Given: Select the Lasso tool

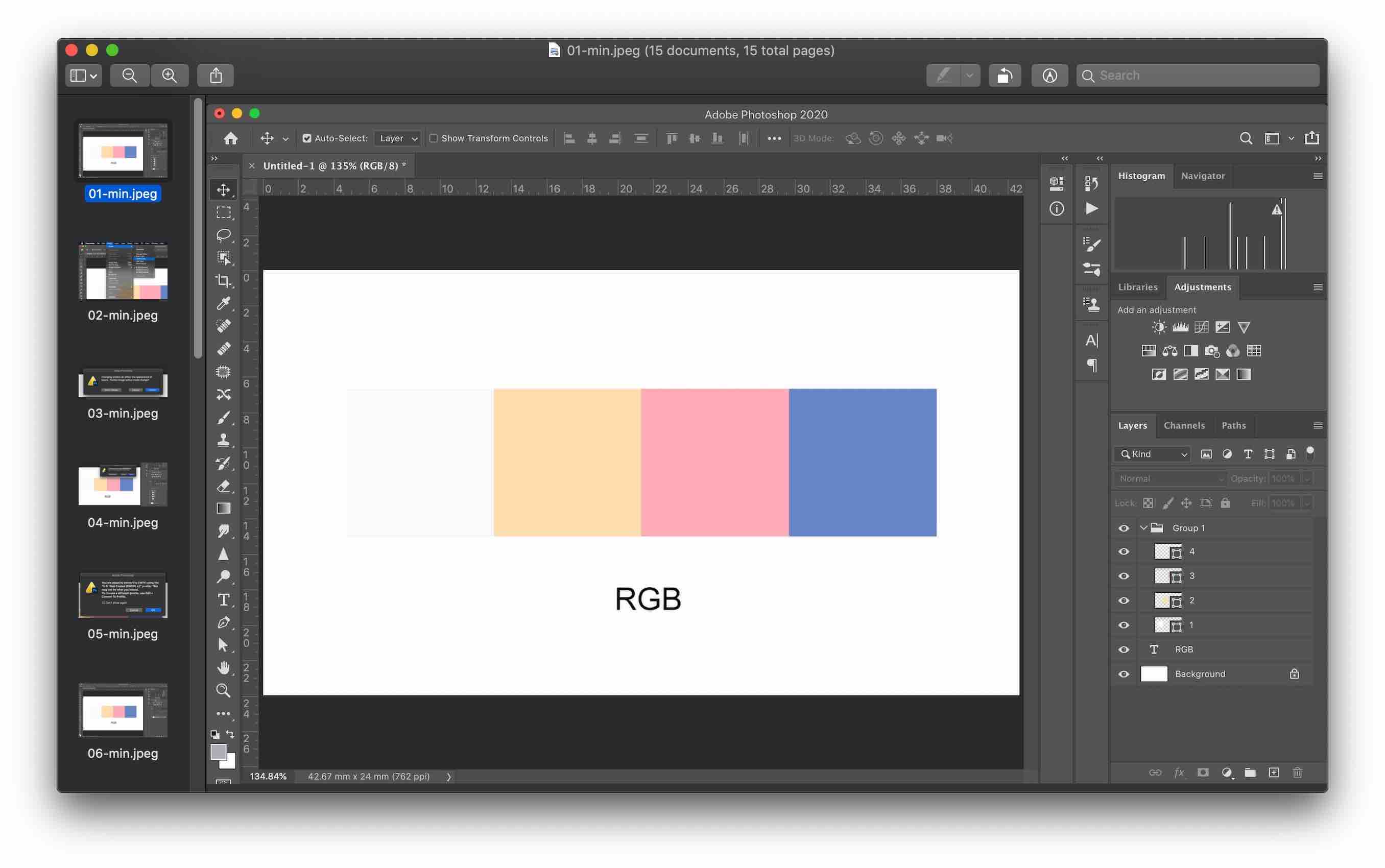Looking at the screenshot, I should 223,235.
